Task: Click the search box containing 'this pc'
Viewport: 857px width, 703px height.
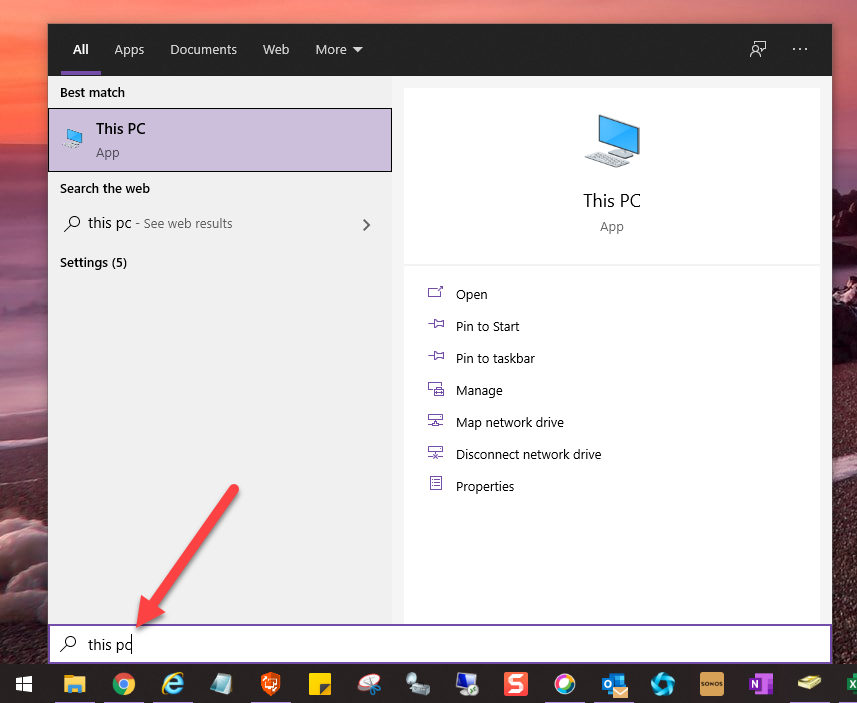Action: point(440,644)
